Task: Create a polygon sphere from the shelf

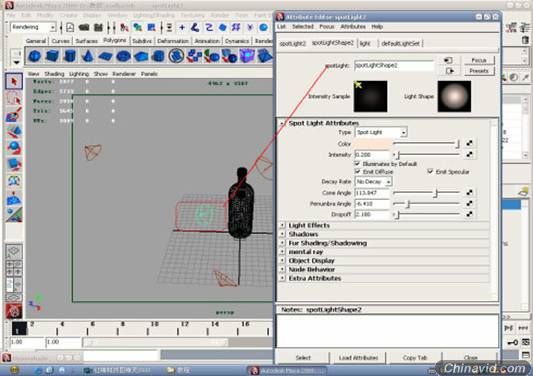Action: coord(35,56)
